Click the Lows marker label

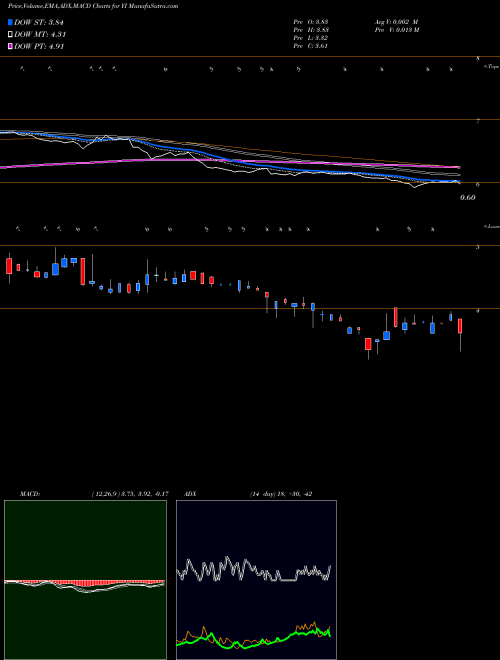pyautogui.click(x=492, y=226)
